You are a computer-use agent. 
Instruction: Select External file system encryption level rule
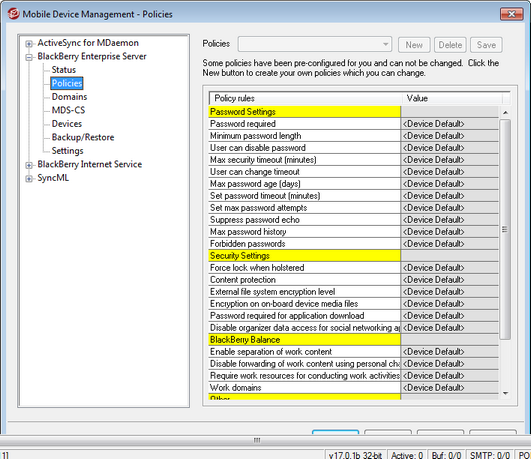point(304,292)
